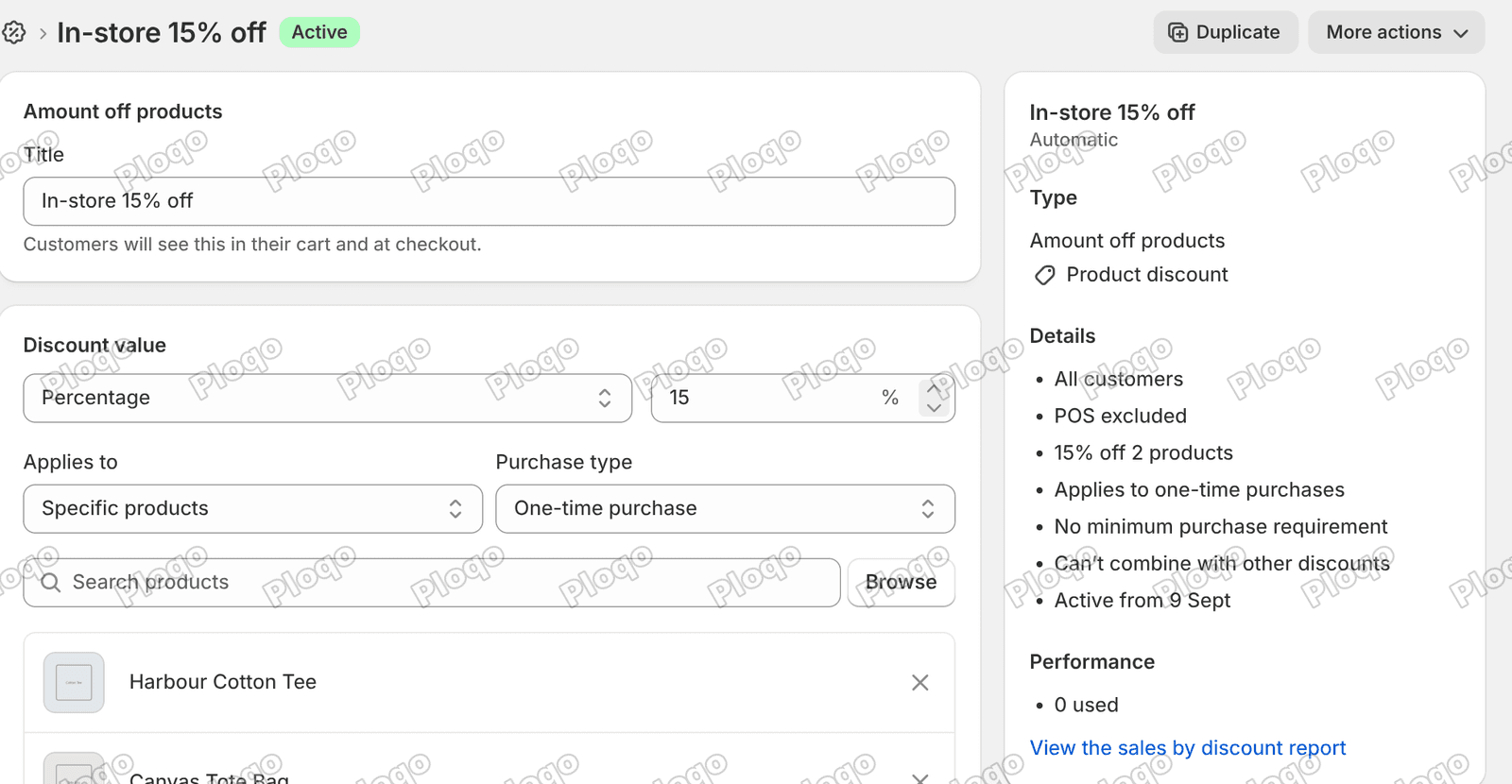The image size is (1512, 784).
Task: Click the Active status badge
Action: coord(319,32)
